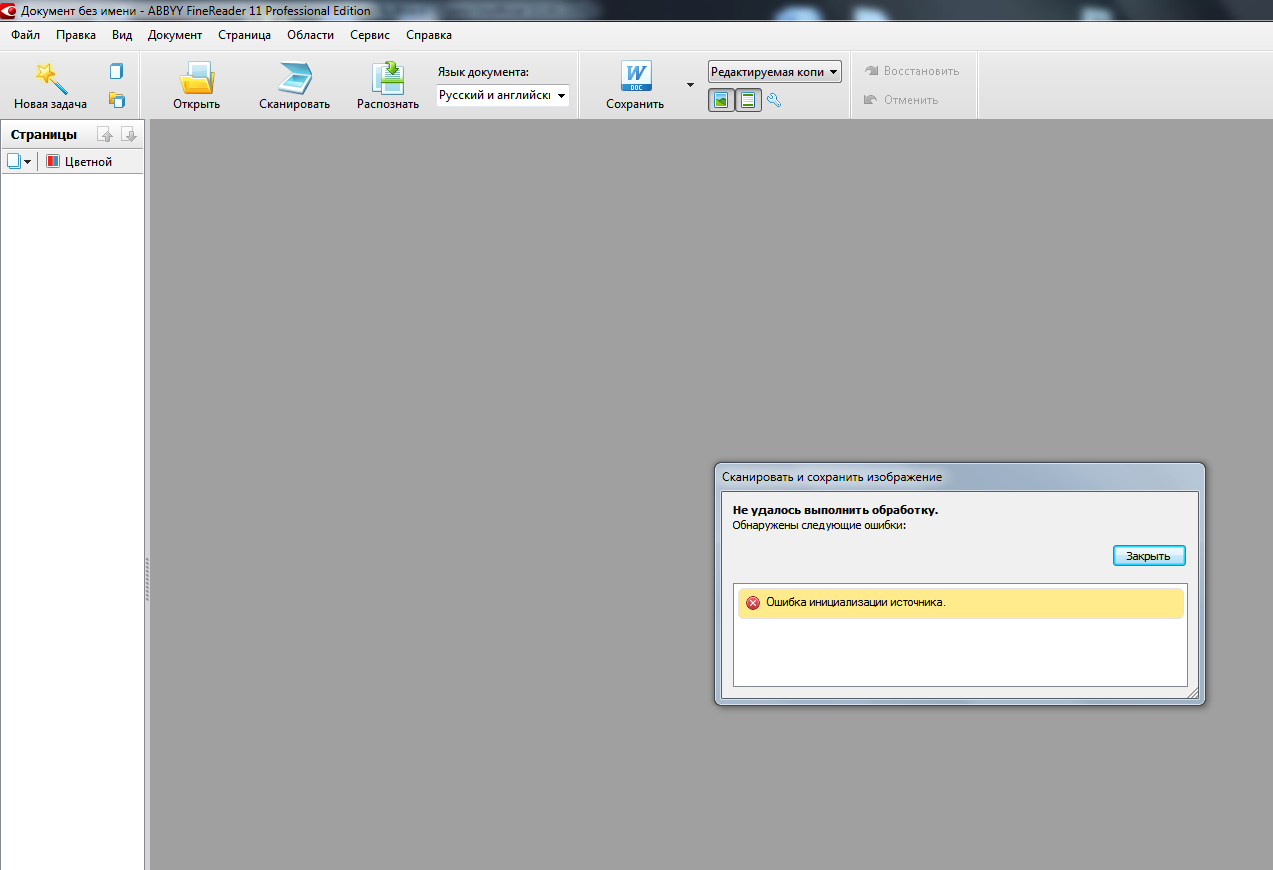Click the new blank document icon
The height and width of the screenshot is (870, 1273).
116,71
